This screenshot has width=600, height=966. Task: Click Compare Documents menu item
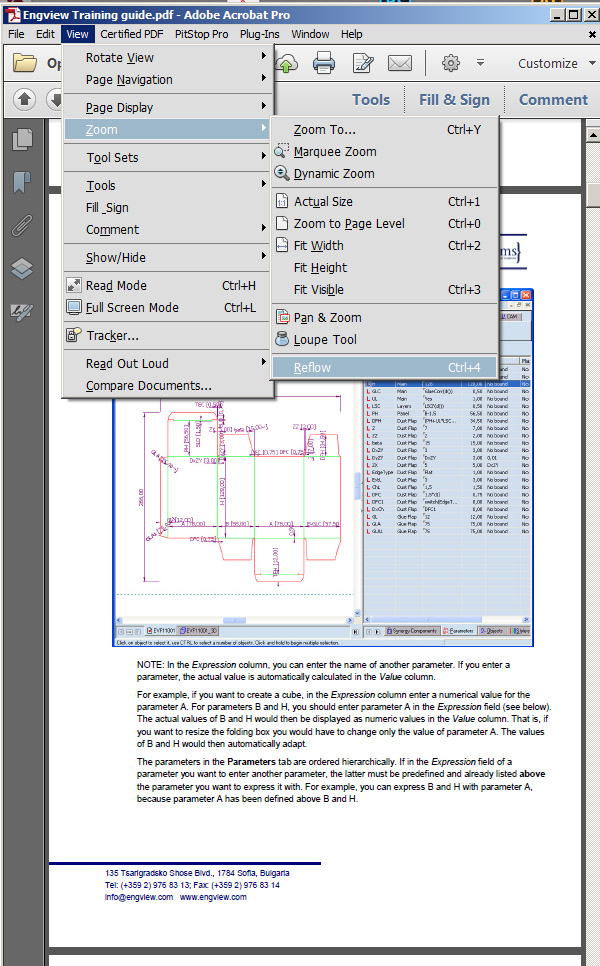[x=166, y=386]
